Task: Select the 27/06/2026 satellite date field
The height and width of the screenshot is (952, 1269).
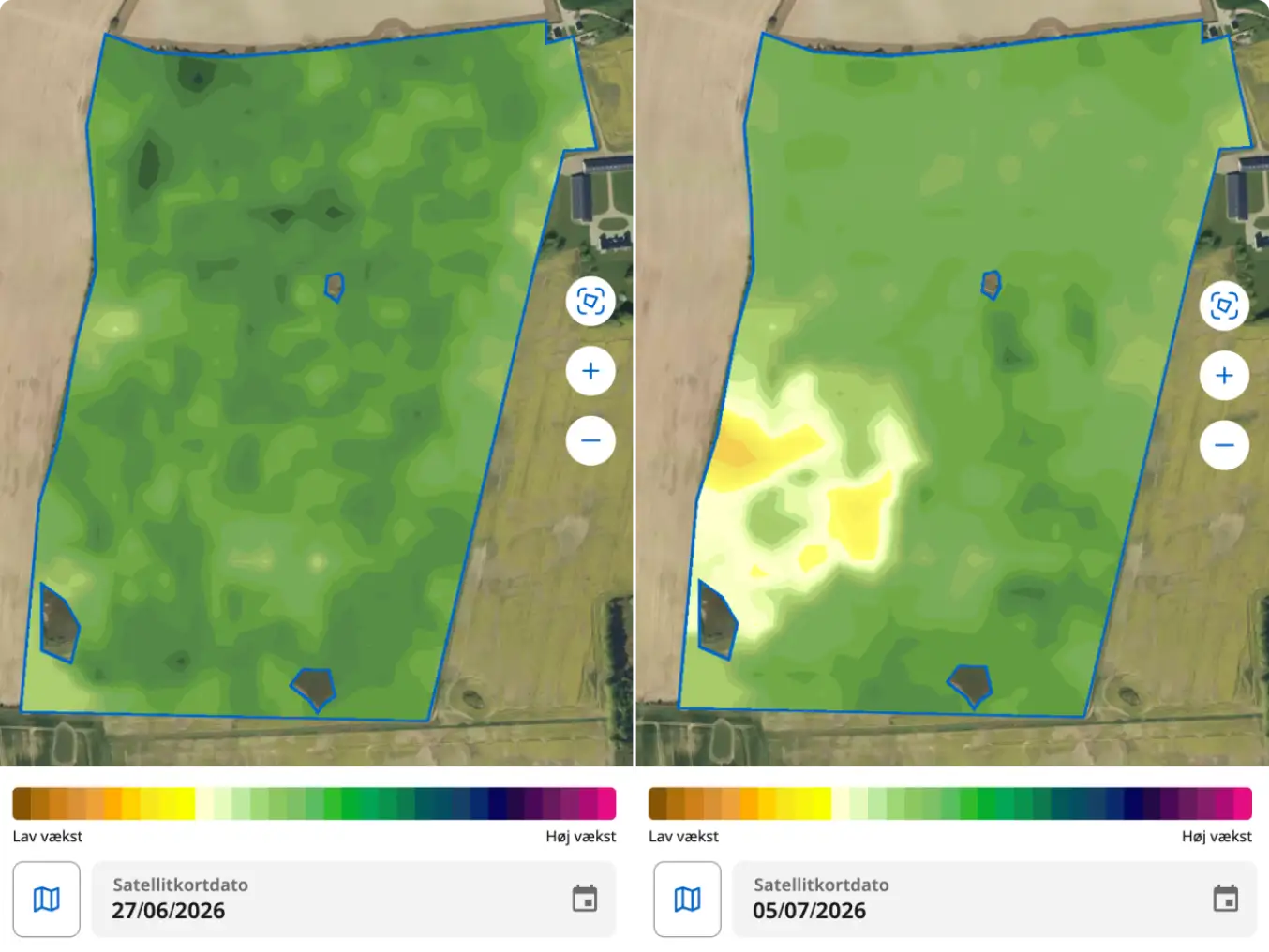Action: 353,900
